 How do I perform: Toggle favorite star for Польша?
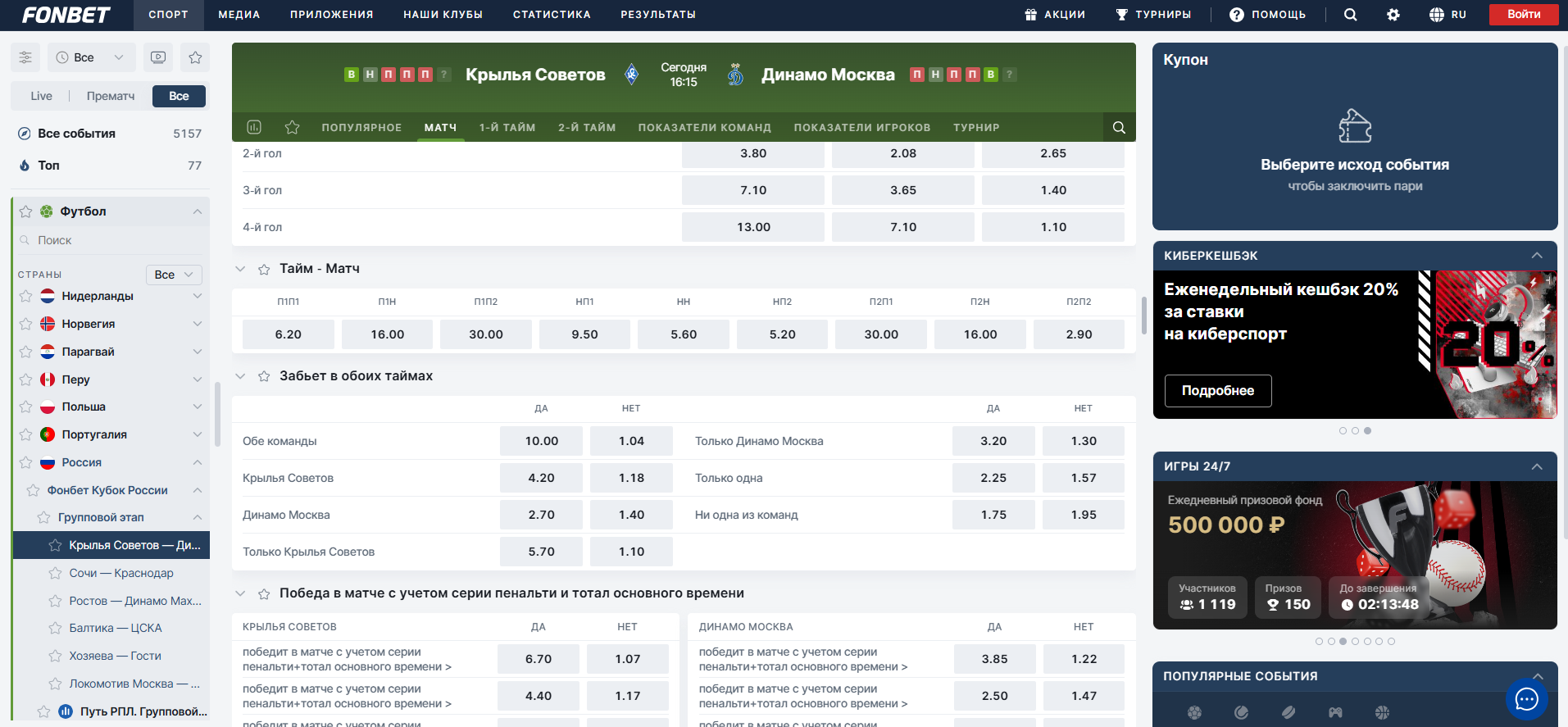coord(25,407)
